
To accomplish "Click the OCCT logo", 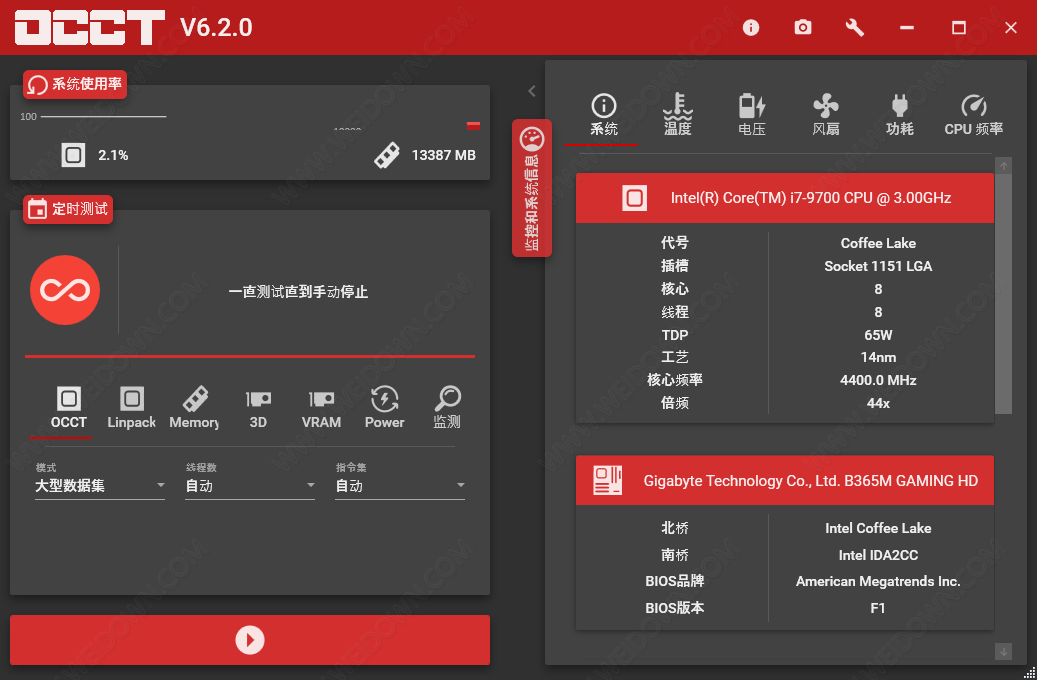I will coord(90,27).
